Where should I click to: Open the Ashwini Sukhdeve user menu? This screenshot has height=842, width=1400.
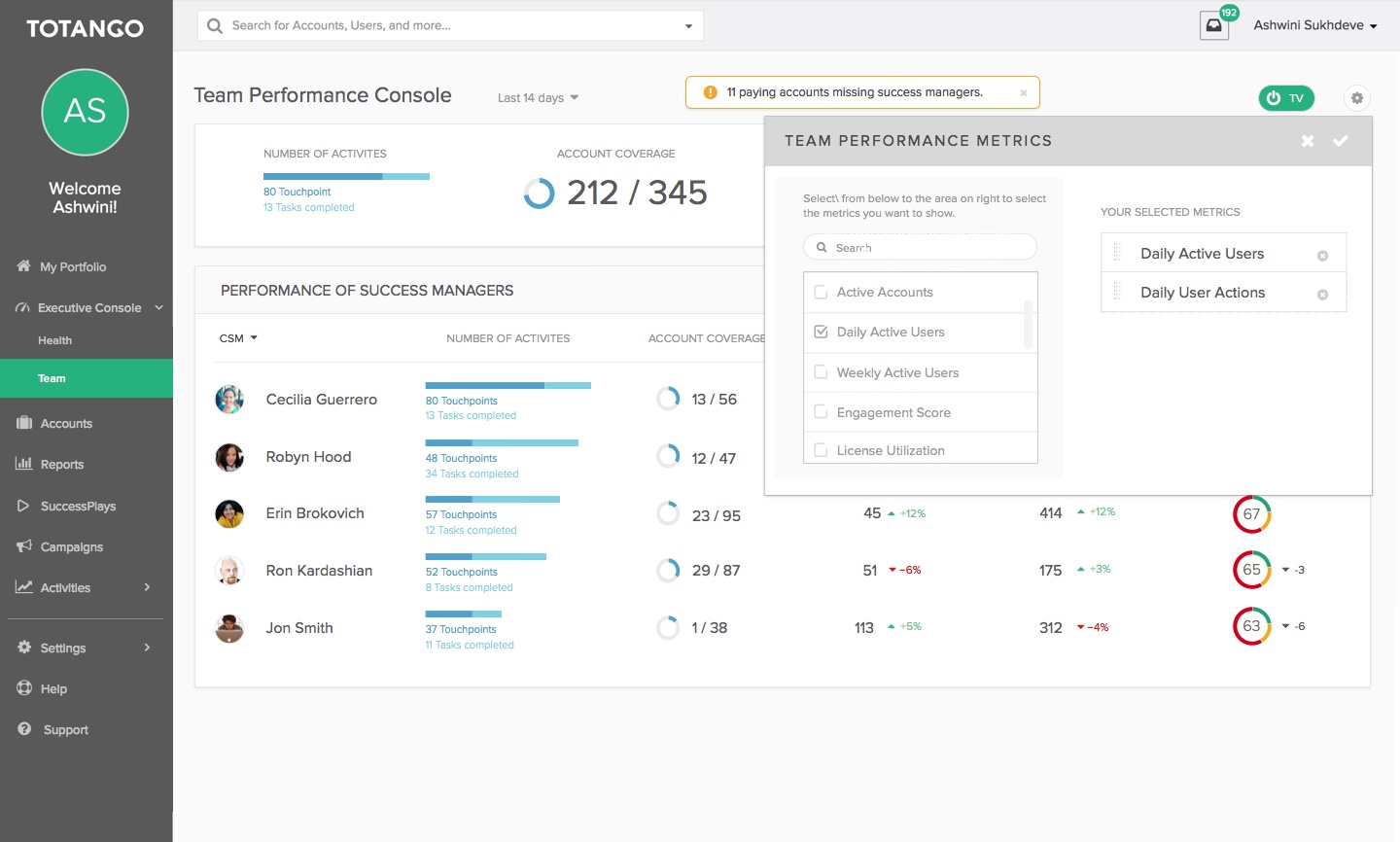(1314, 25)
